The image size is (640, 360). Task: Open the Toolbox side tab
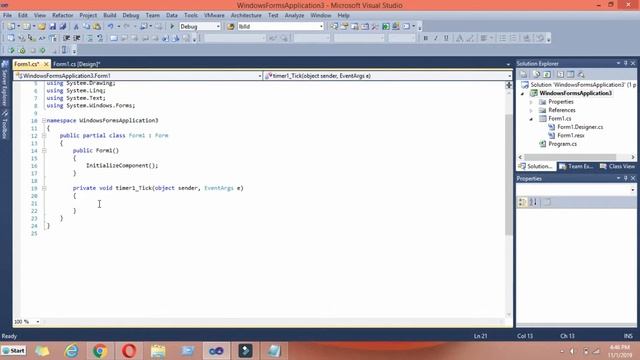(x=4, y=125)
